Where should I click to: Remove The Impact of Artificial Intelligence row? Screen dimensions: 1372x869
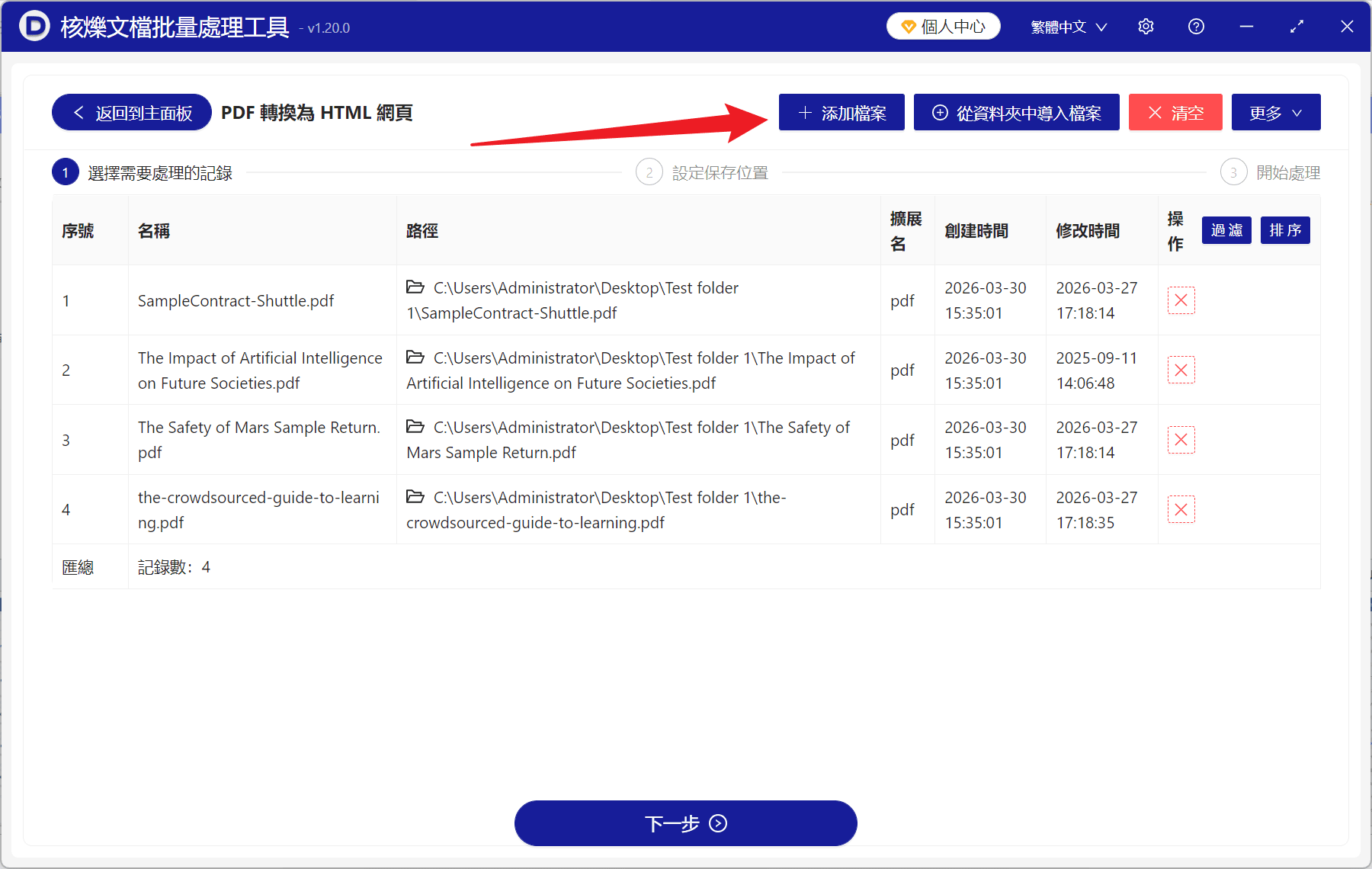pyautogui.click(x=1181, y=370)
